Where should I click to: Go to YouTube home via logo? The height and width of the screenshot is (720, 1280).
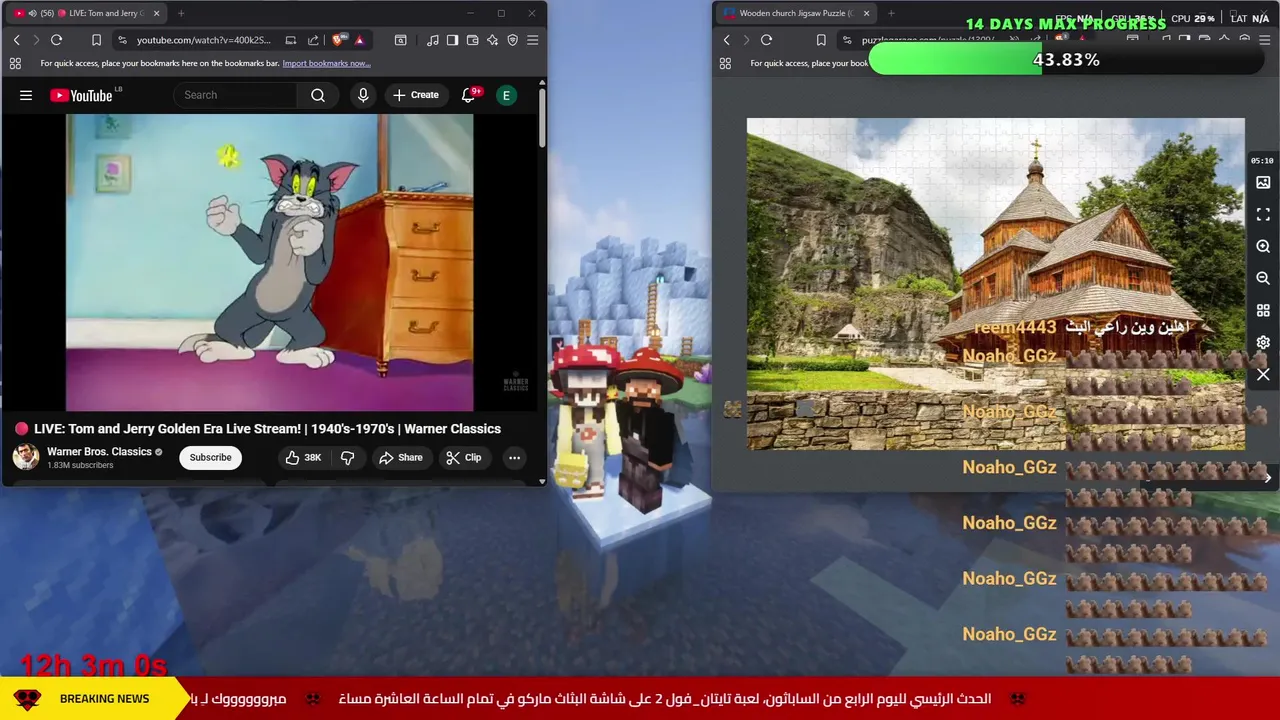[x=82, y=95]
